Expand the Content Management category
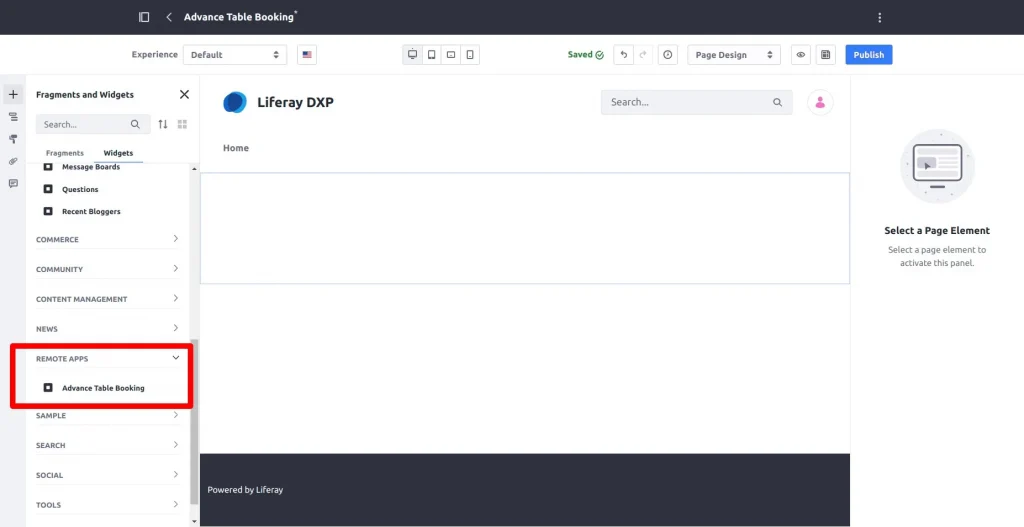Image resolution: width=1024 pixels, height=527 pixels. click(x=107, y=299)
